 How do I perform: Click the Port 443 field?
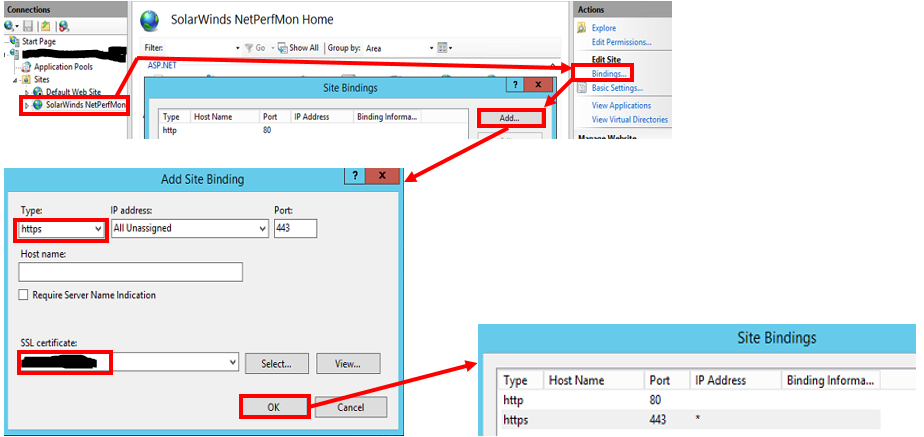point(295,229)
